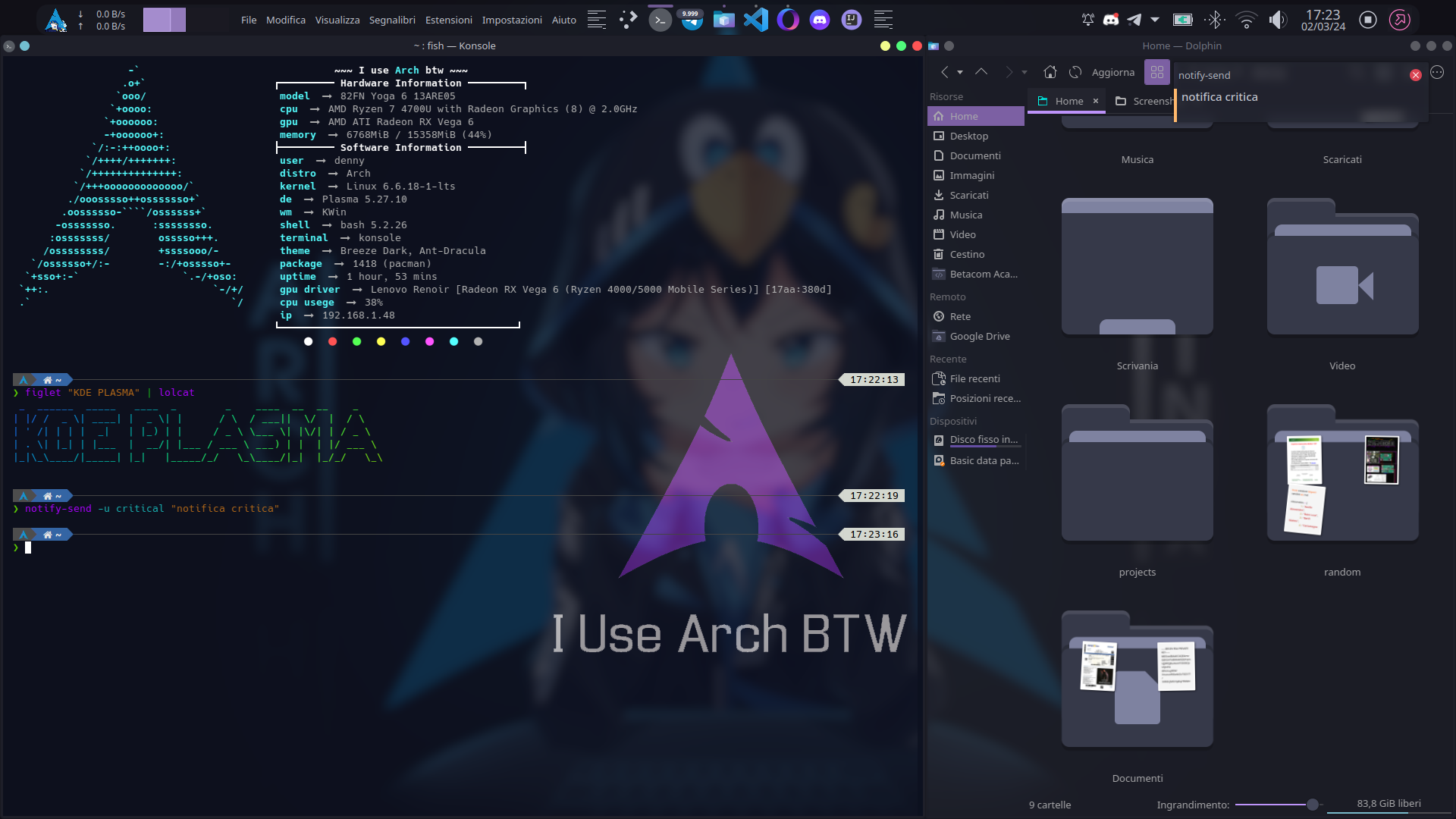Click the Bluetooth tray icon
Screen dimensions: 1456x819
pos(1215,20)
